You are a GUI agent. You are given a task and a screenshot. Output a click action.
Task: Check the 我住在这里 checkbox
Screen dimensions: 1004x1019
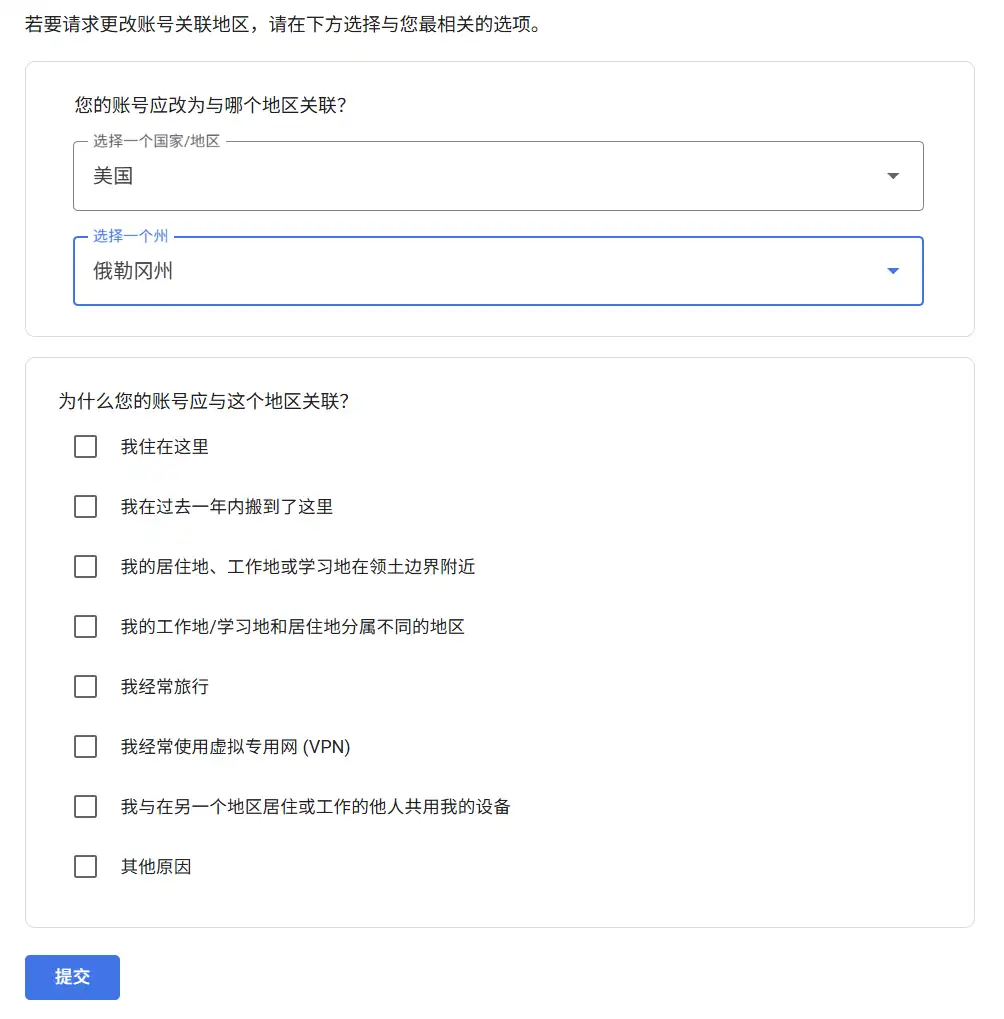[86, 447]
